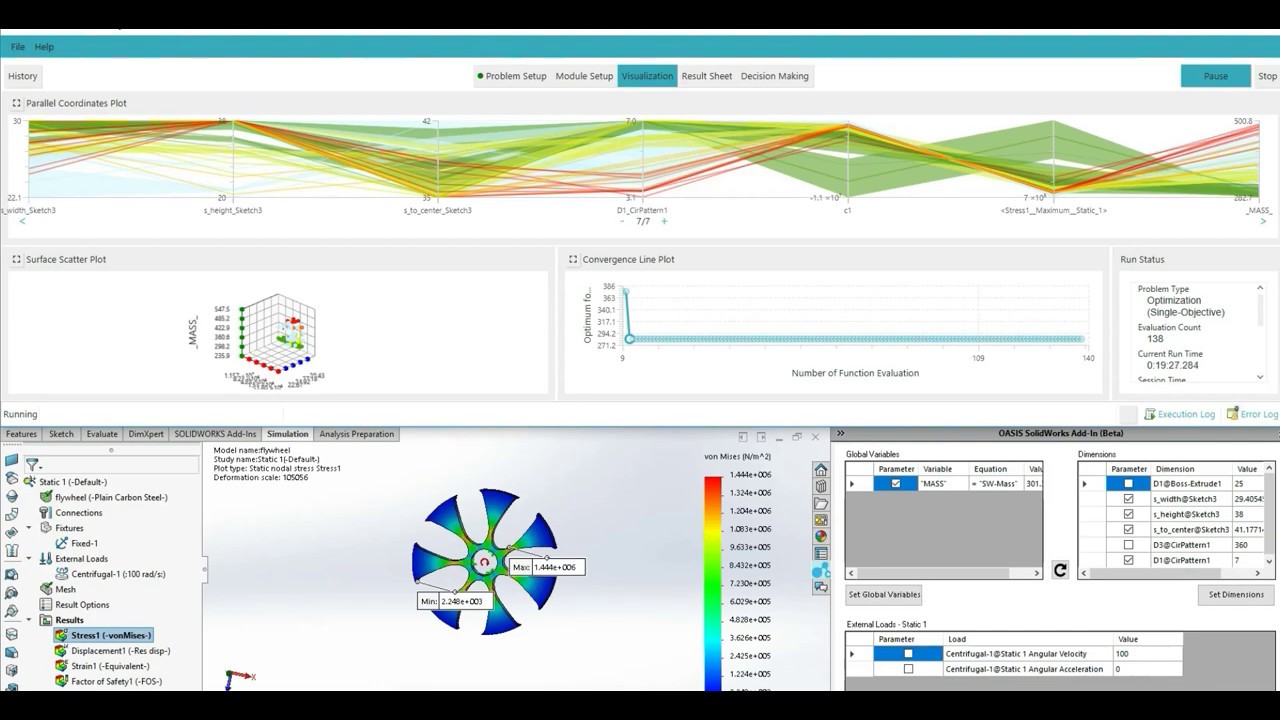Viewport: 1280px width, 720px height.
Task: Click the von Mises color legend bar
Action: [712, 584]
